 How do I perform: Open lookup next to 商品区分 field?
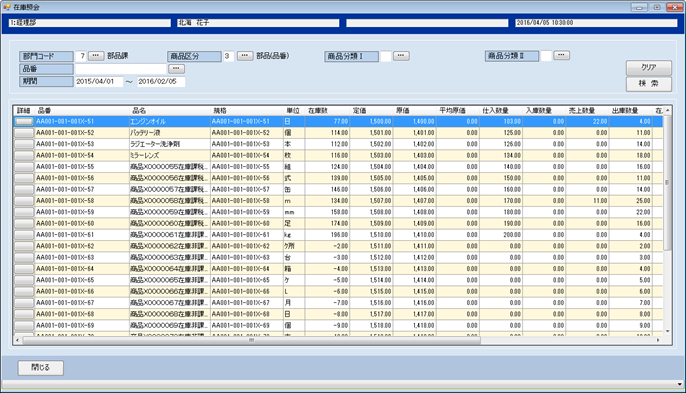pyautogui.click(x=245, y=56)
